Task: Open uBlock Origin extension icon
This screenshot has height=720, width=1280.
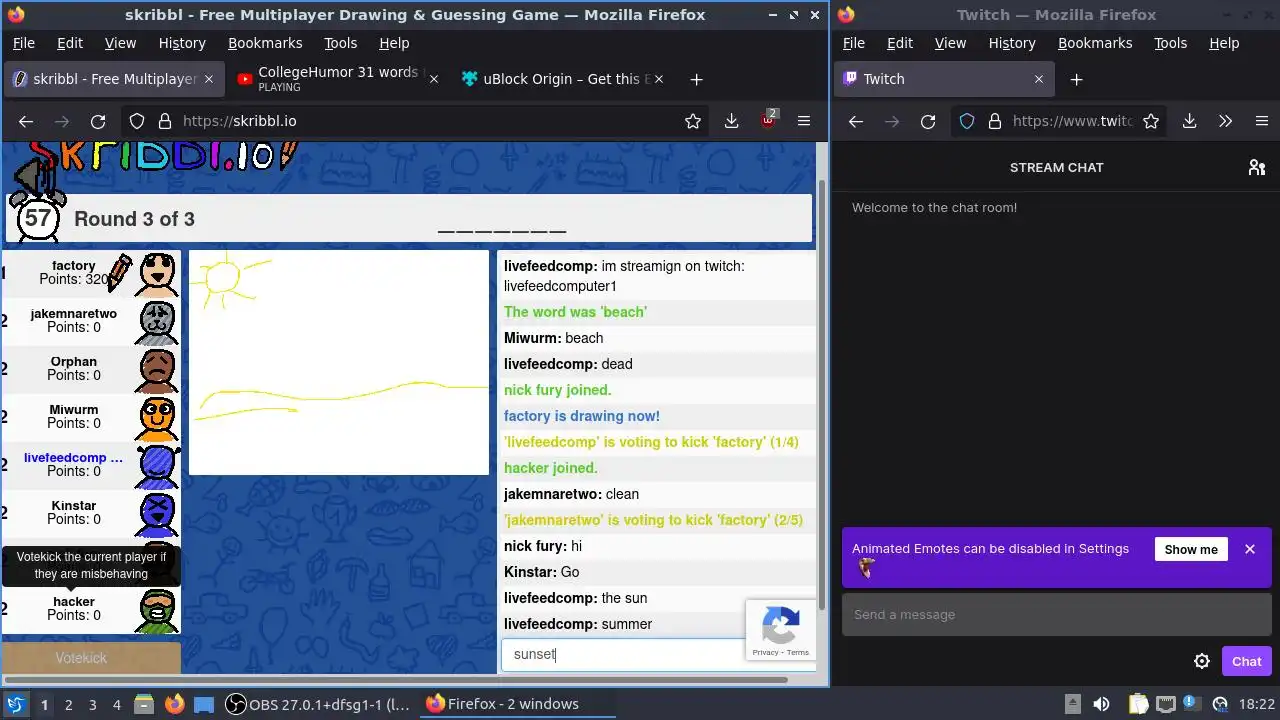Action: pos(768,120)
